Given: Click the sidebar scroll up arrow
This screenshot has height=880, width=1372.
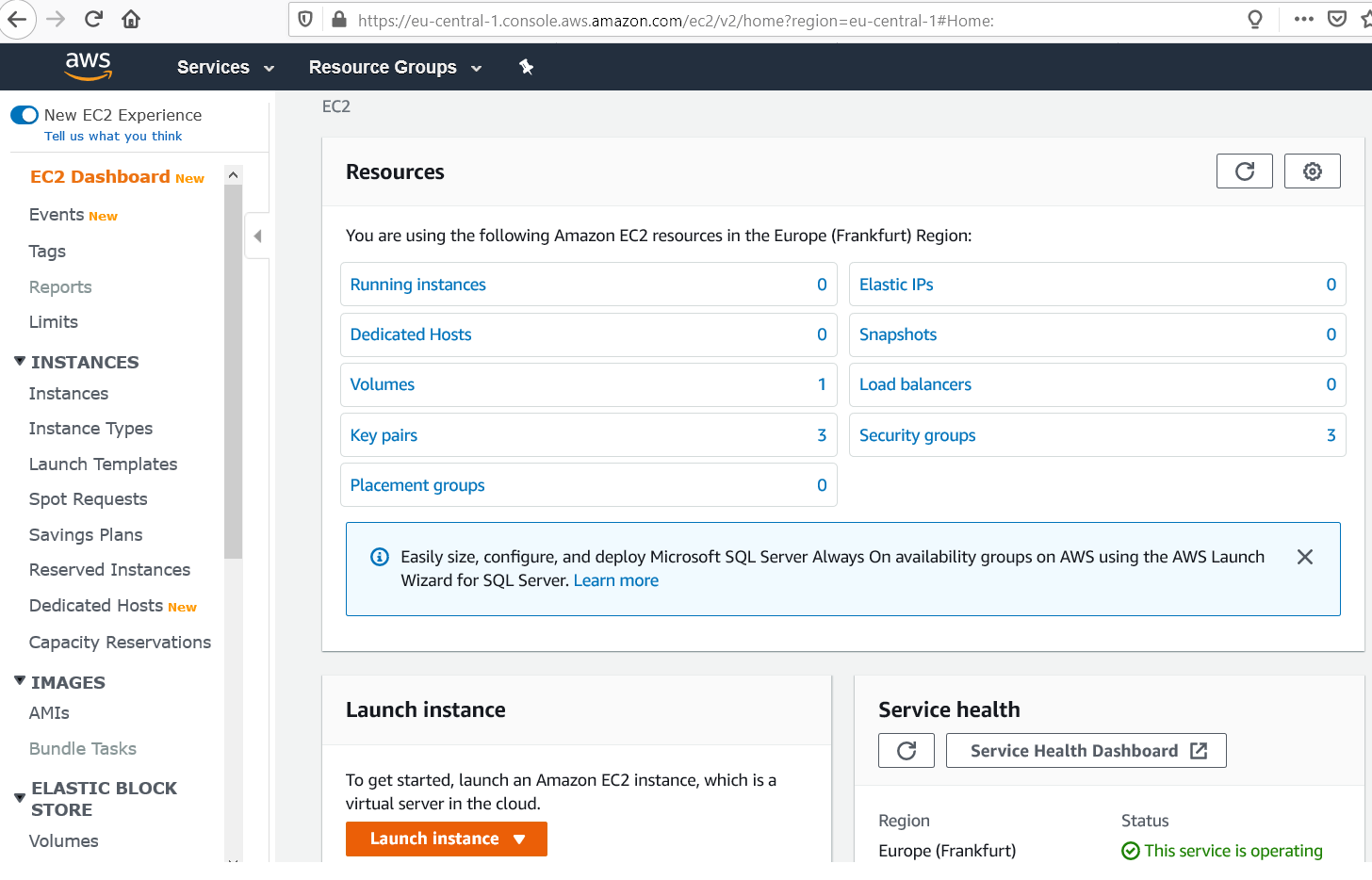Looking at the screenshot, I should pyautogui.click(x=234, y=175).
